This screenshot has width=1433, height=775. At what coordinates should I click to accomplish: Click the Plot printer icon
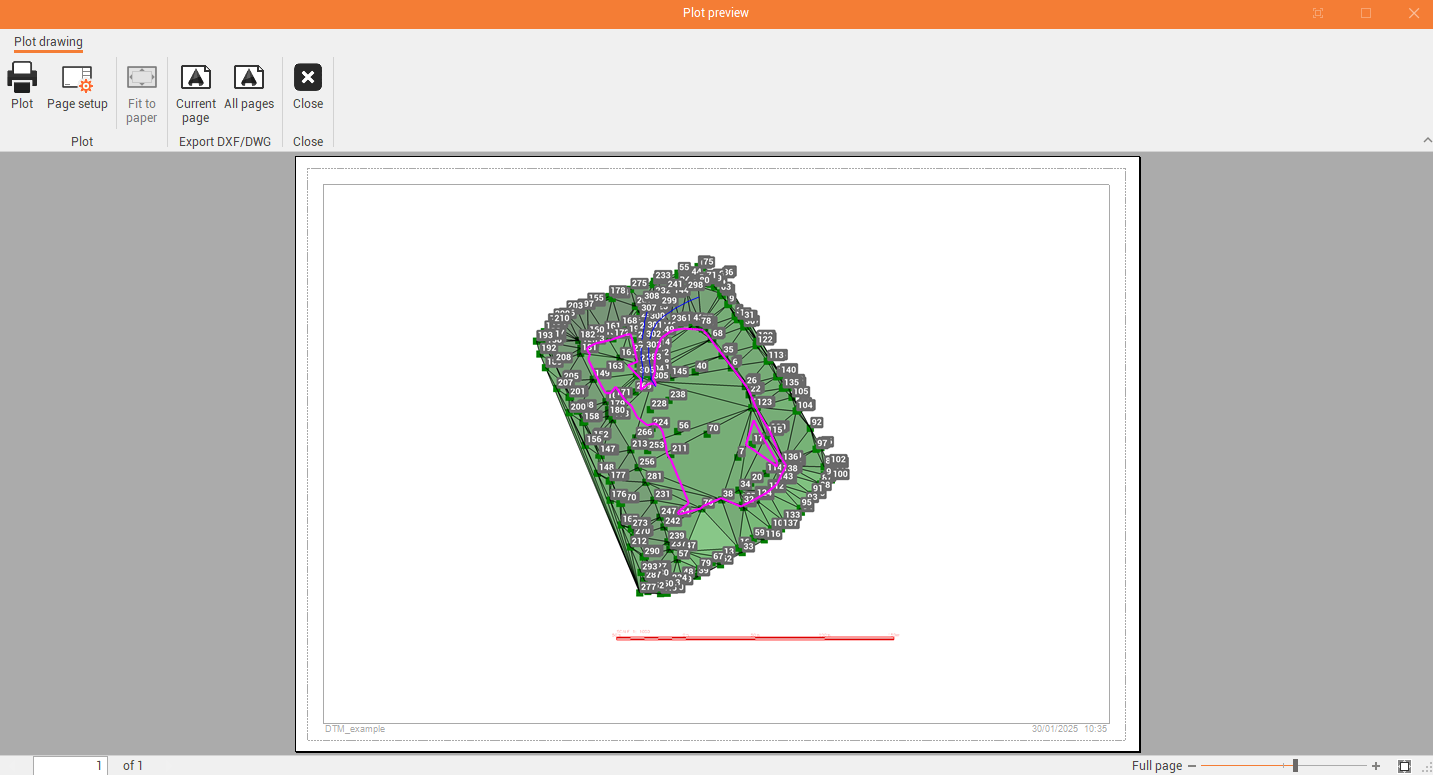click(x=22, y=78)
